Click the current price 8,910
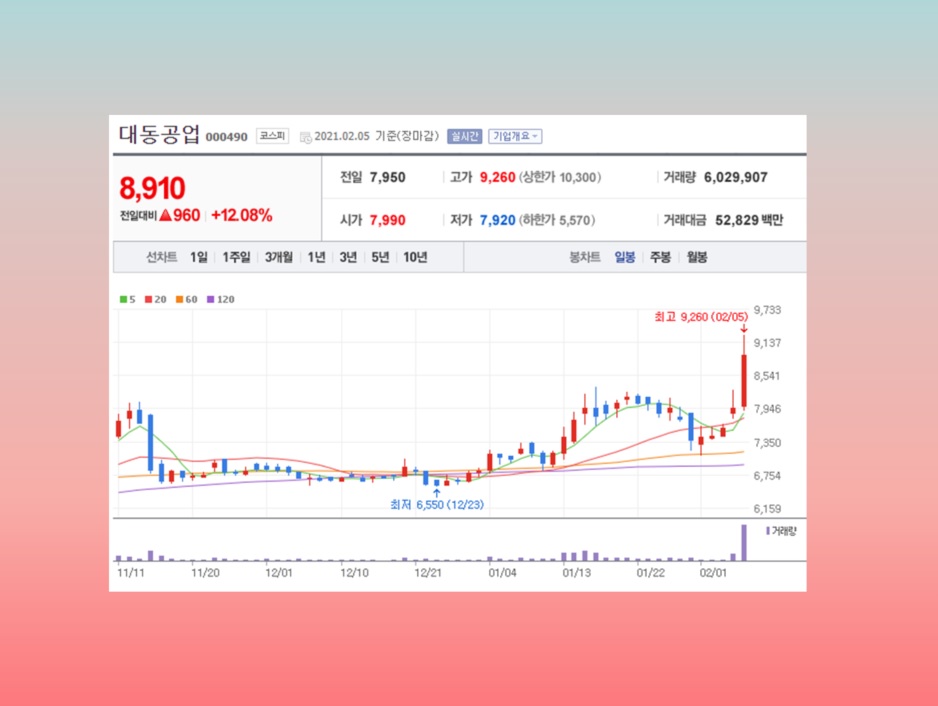 pos(152,188)
